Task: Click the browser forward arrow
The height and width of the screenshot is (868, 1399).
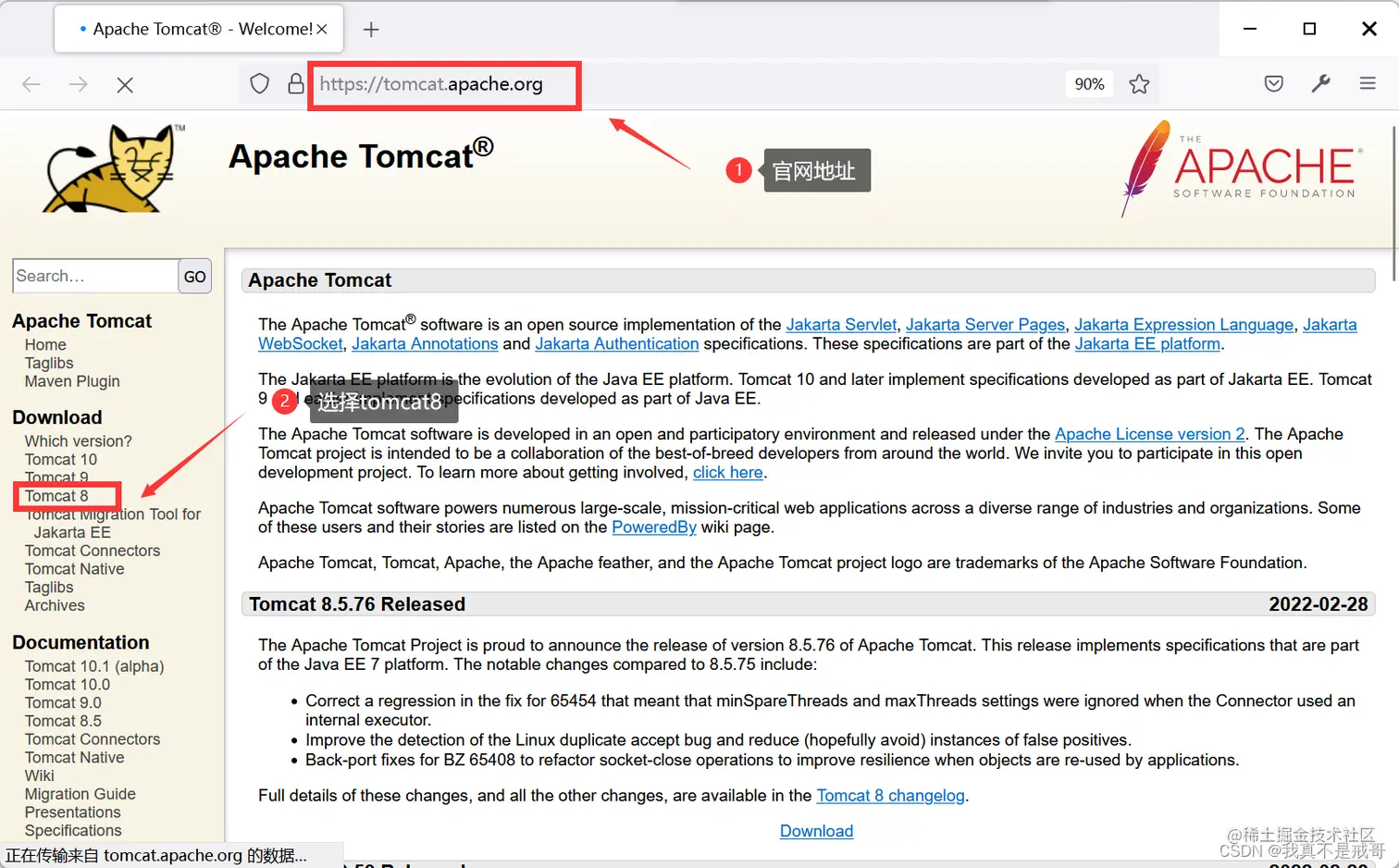Action: coord(79,84)
